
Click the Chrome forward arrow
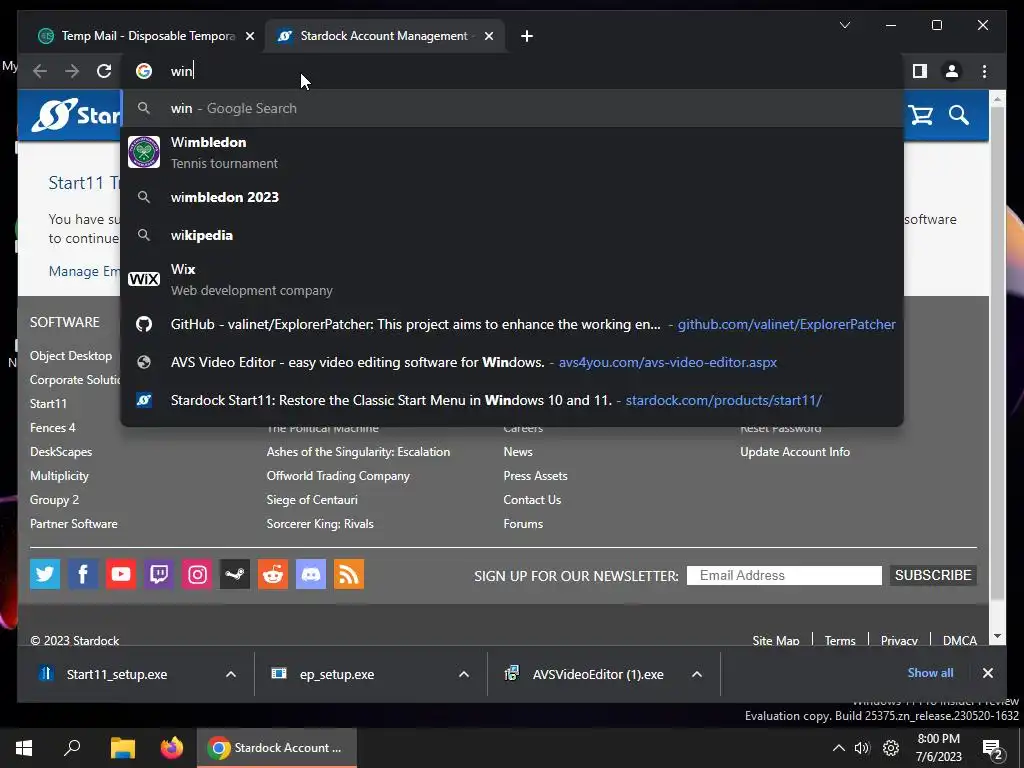(72, 71)
